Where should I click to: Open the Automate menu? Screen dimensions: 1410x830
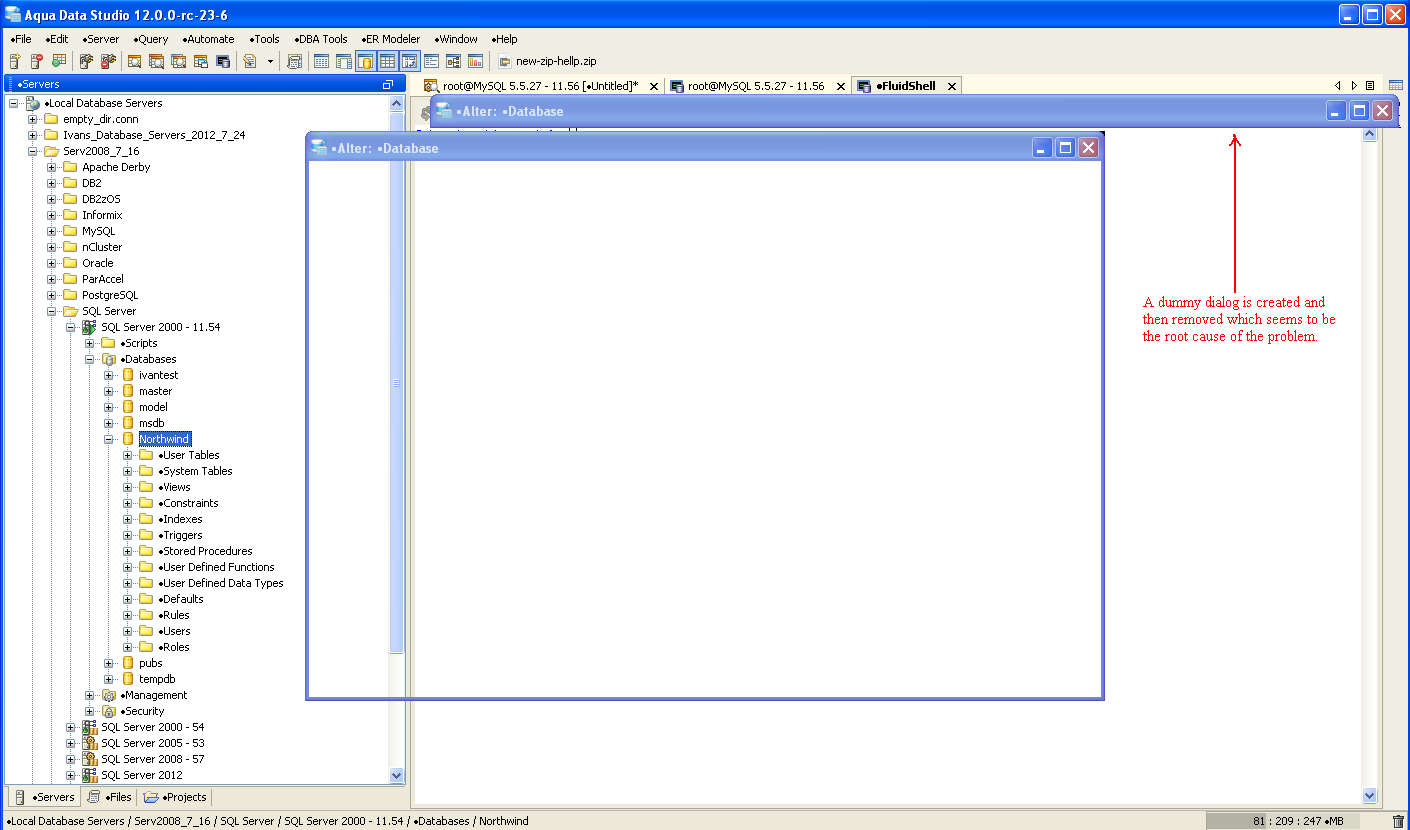pos(208,39)
